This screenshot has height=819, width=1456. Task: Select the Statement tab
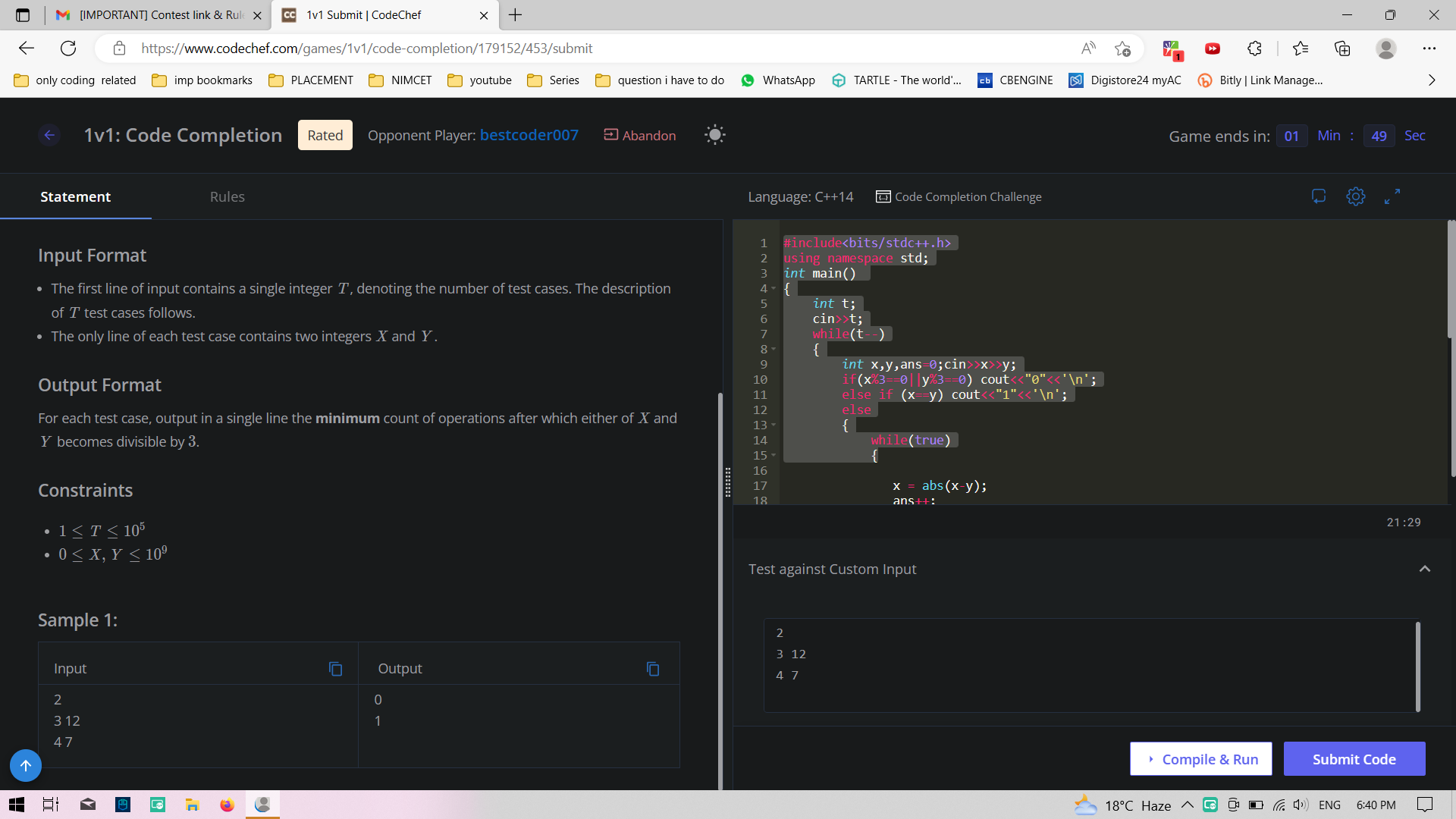[75, 197]
